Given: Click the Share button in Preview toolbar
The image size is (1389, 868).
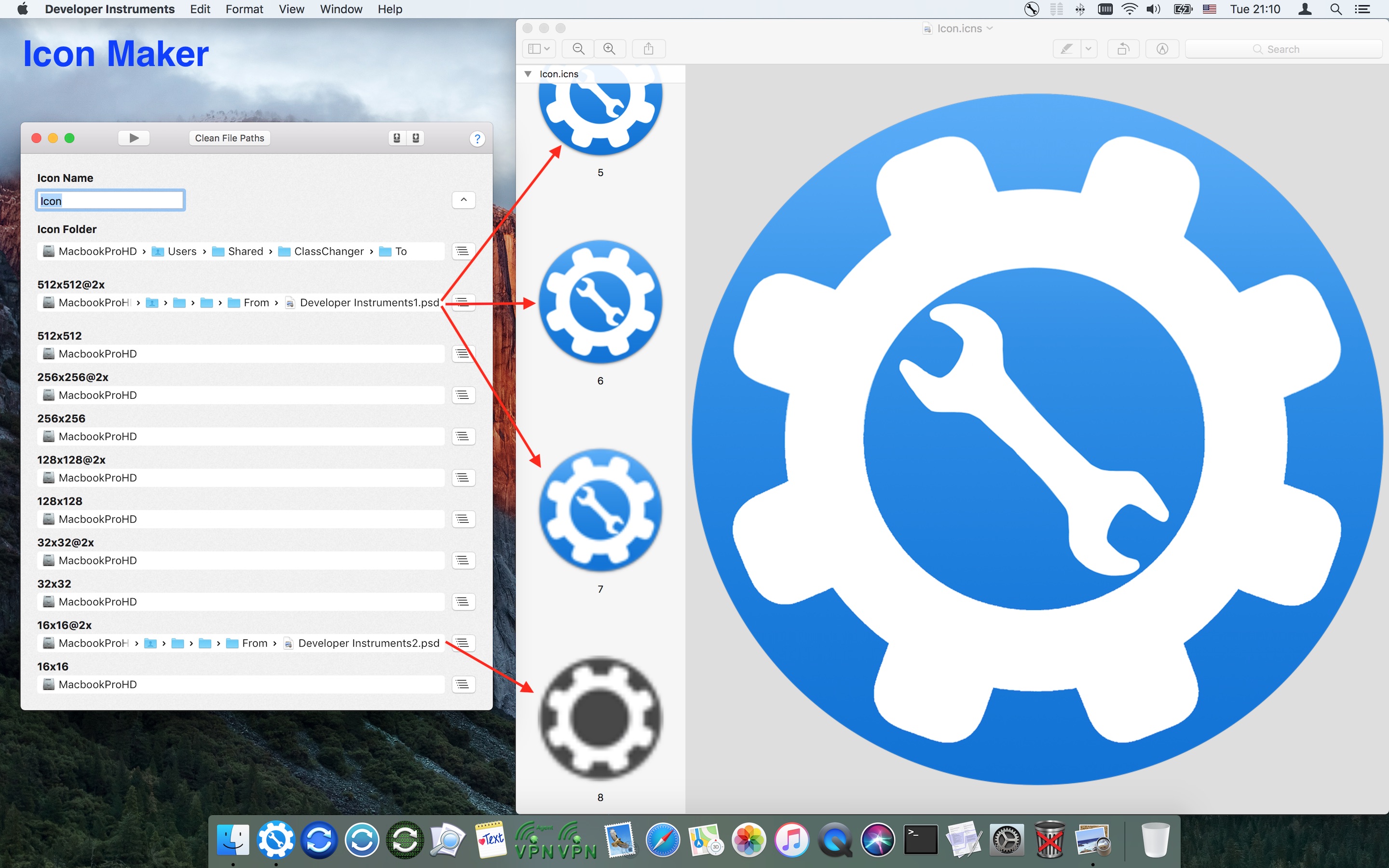Looking at the screenshot, I should tap(649, 49).
